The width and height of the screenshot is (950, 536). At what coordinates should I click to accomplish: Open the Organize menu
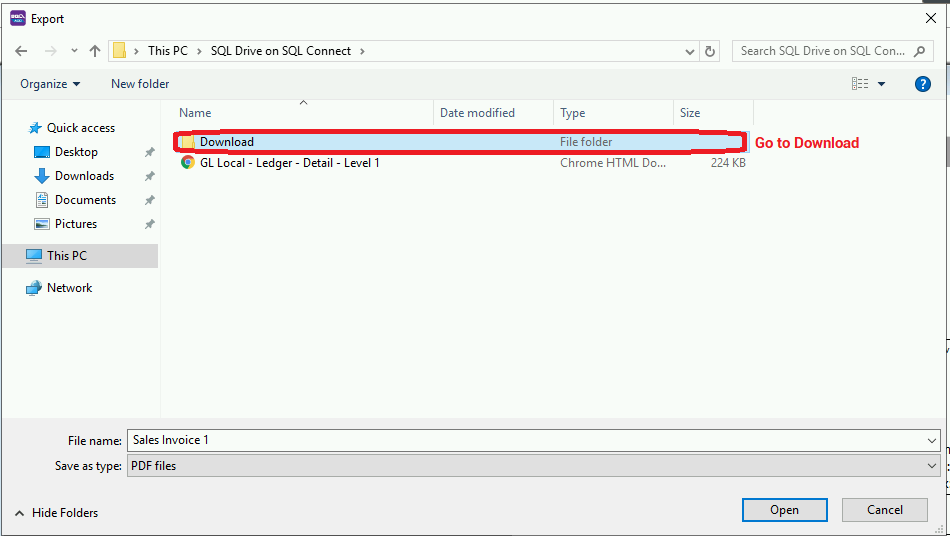[50, 84]
